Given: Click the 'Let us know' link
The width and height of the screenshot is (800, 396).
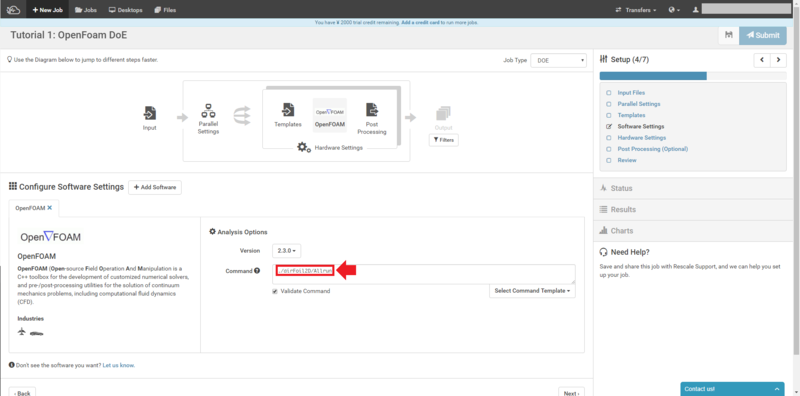Looking at the screenshot, I should coord(118,365).
